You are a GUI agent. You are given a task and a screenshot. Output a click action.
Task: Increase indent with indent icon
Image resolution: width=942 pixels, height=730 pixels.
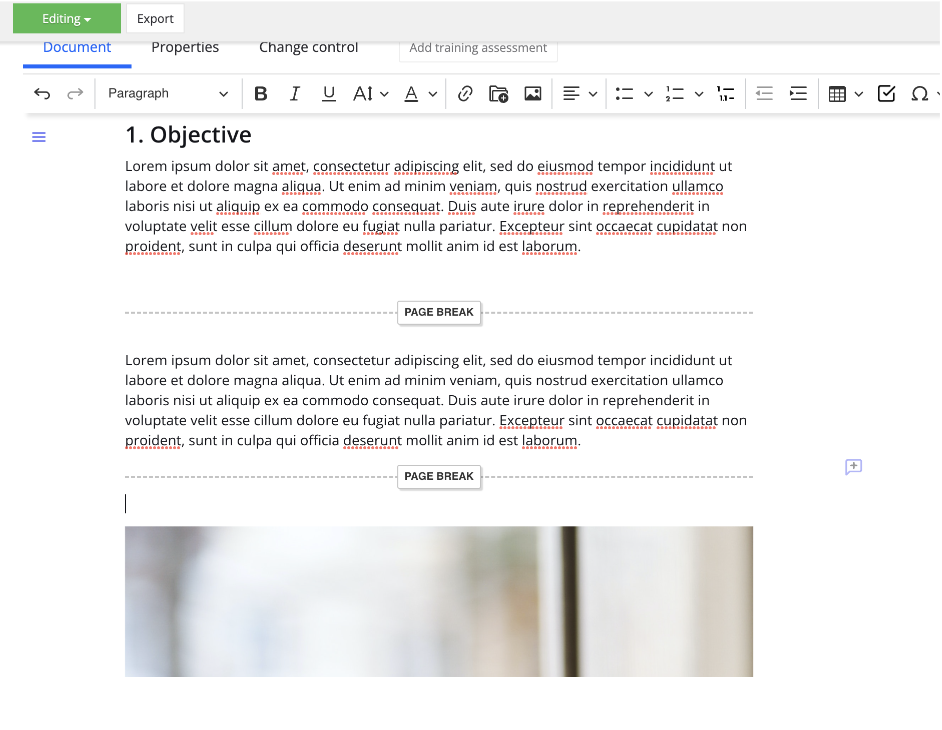798,94
